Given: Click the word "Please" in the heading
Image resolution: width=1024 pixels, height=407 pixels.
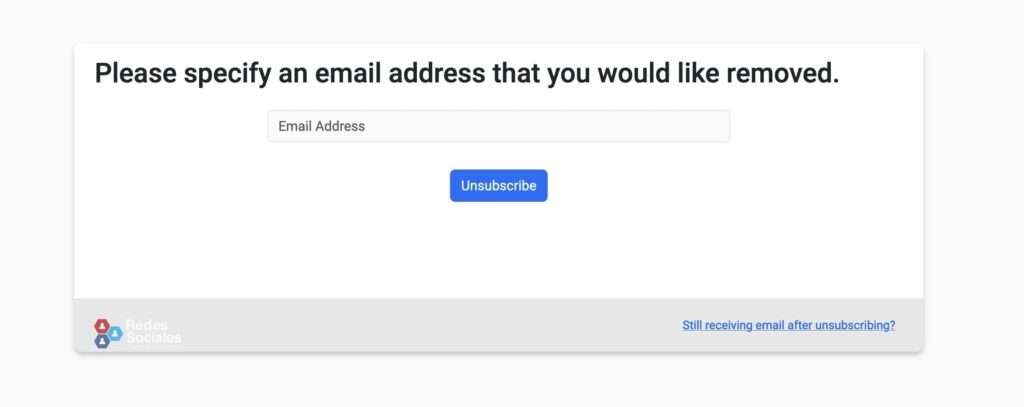Looking at the screenshot, I should pyautogui.click(x=136, y=73).
